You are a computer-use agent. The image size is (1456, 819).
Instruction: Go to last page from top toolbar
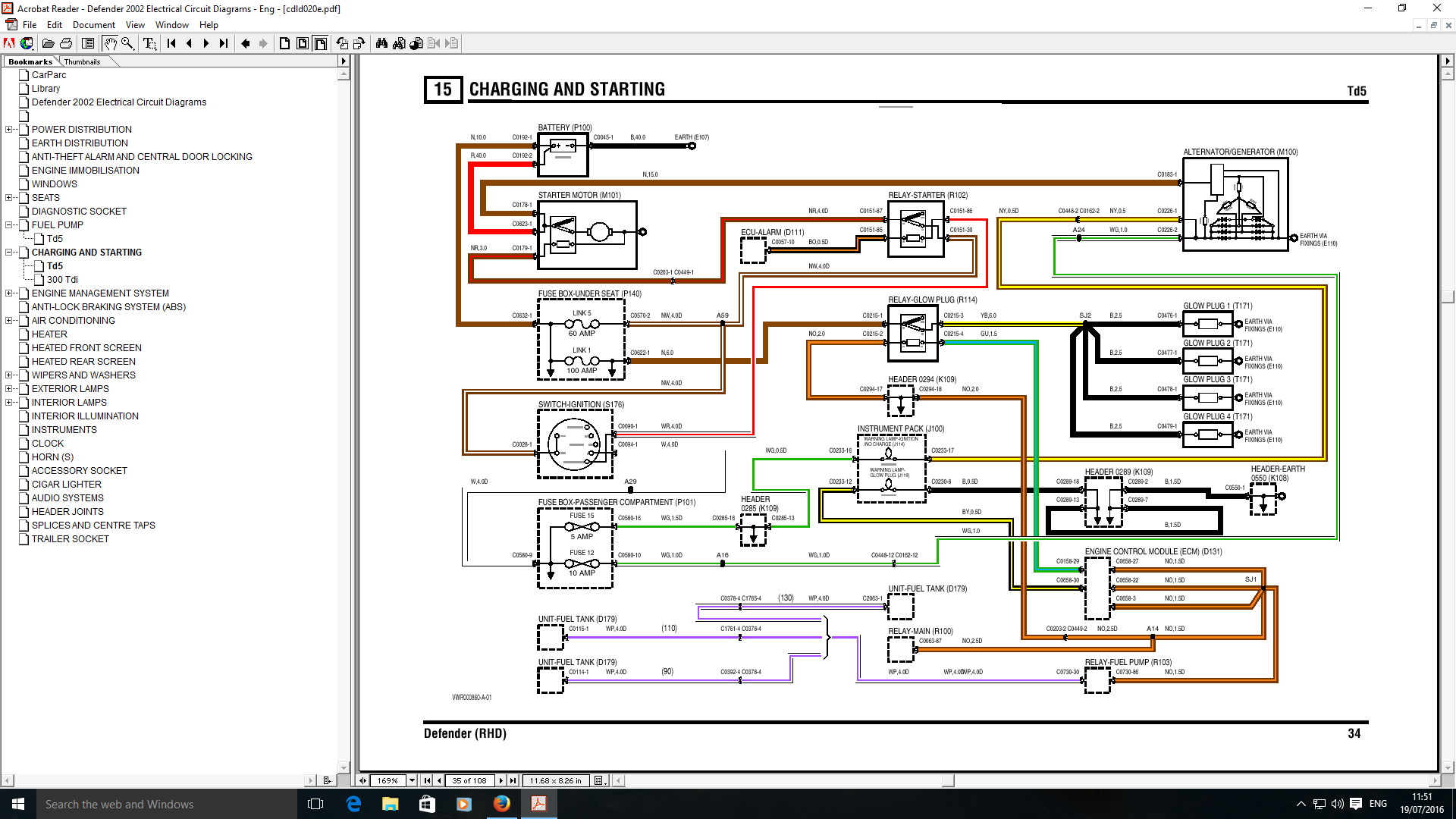(x=223, y=43)
